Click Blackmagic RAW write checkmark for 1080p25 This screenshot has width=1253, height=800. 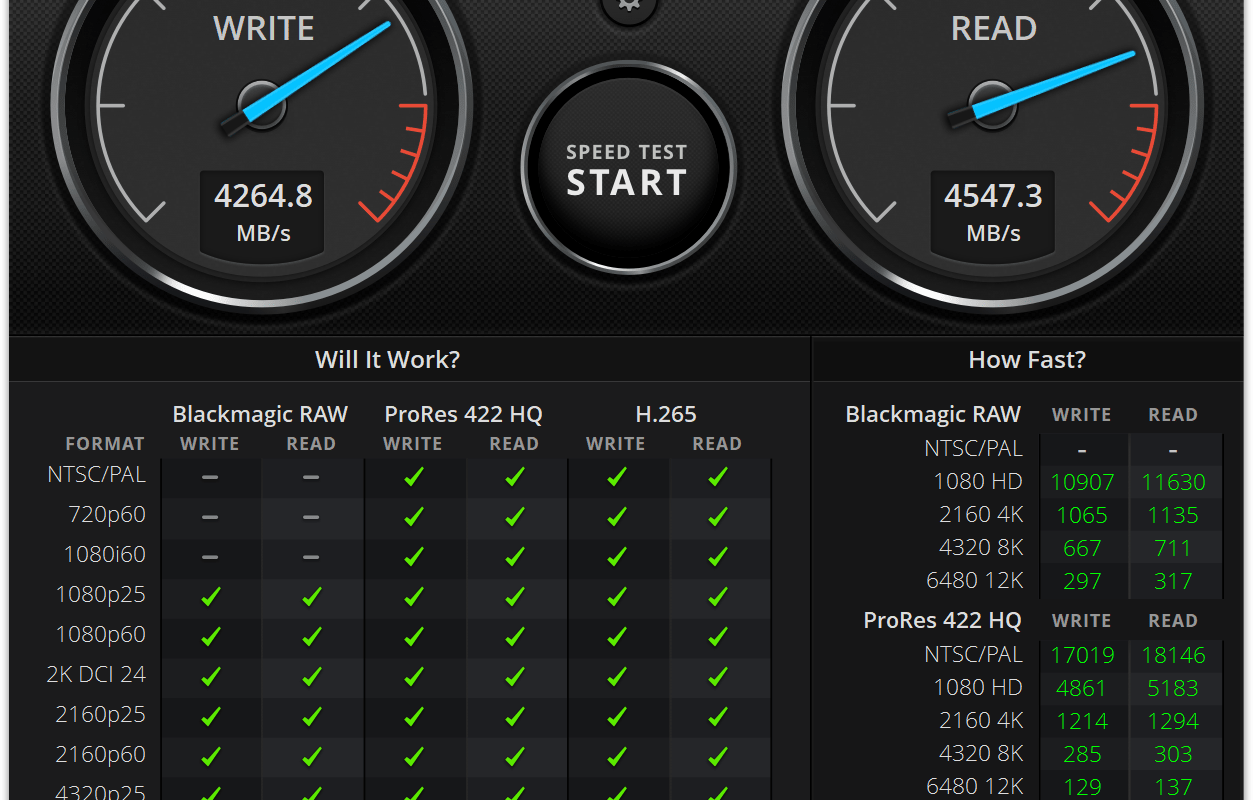pos(210,597)
